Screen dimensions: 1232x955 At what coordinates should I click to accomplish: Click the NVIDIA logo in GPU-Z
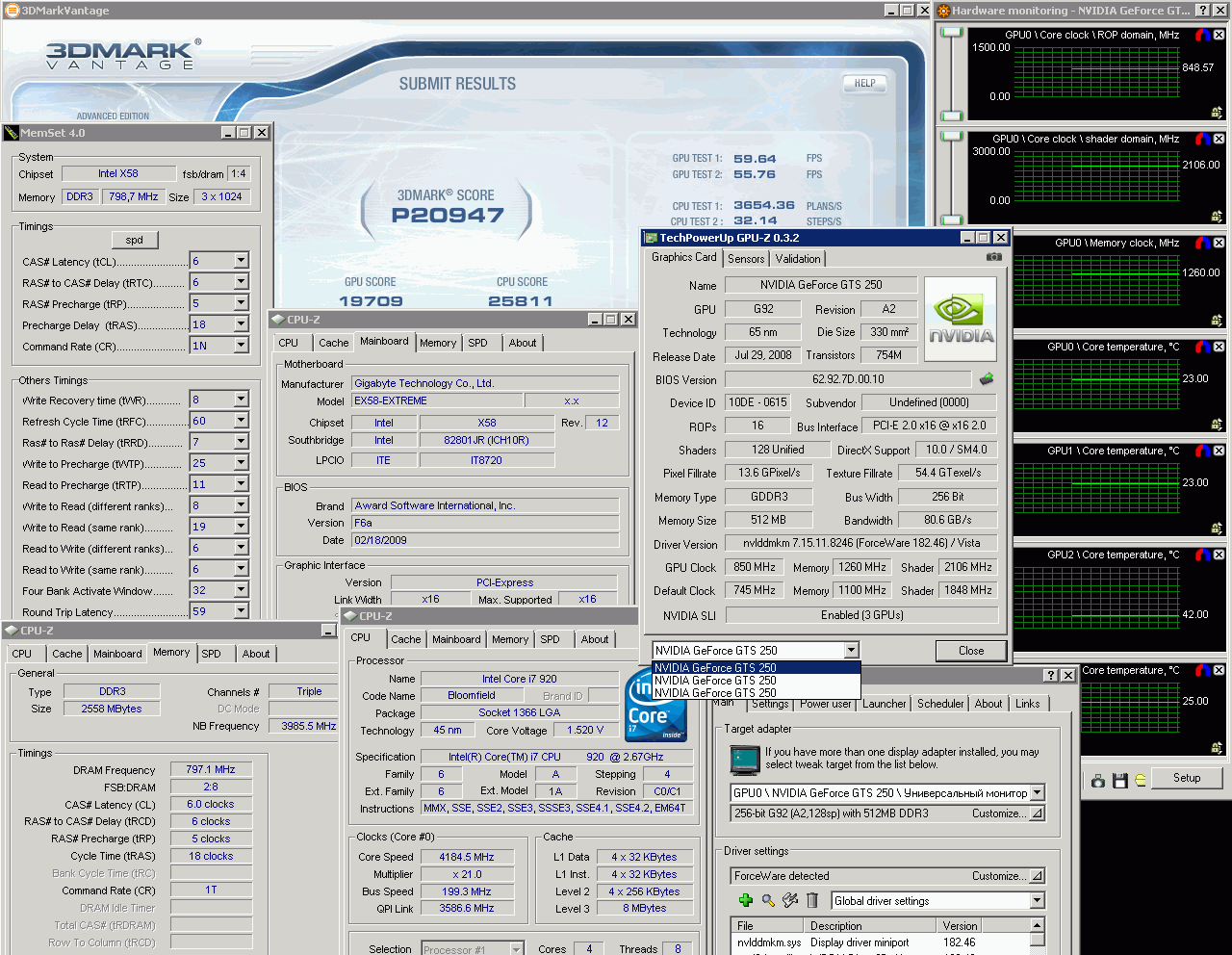pos(961,319)
